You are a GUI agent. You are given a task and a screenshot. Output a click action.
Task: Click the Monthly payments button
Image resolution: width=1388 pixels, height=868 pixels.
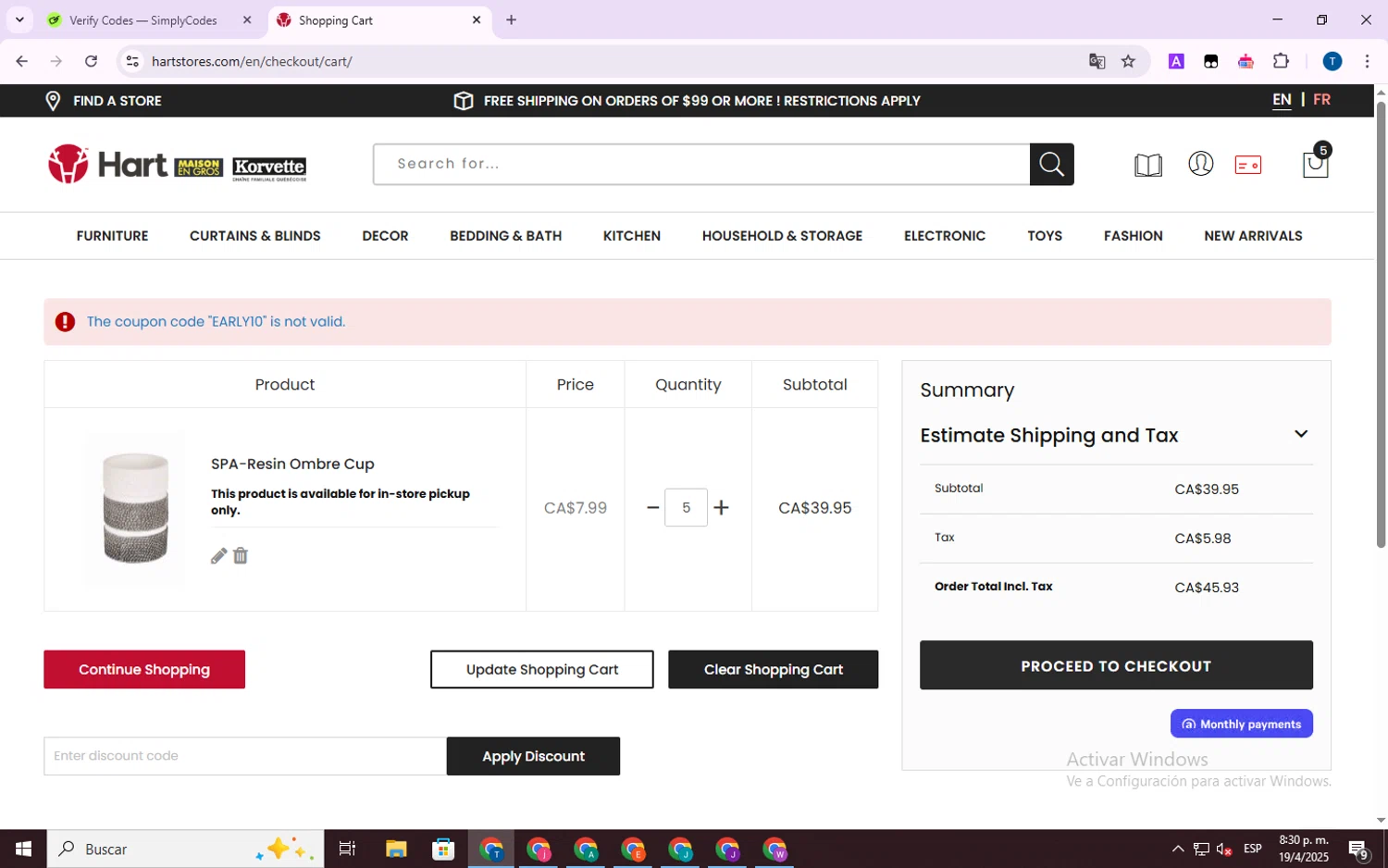[1242, 724]
